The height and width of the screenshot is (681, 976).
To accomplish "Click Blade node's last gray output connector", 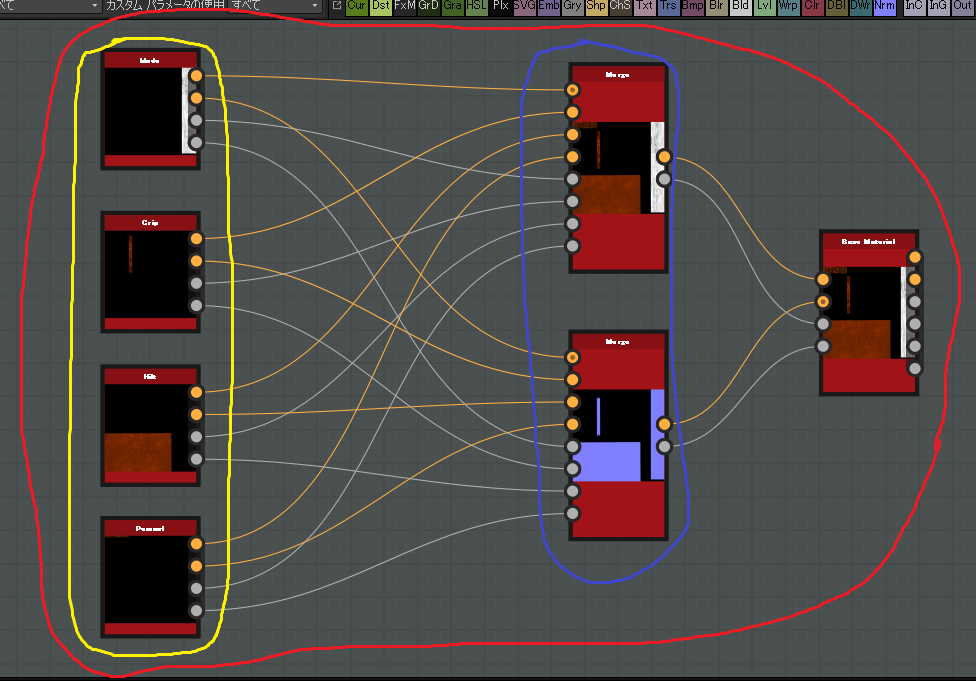I will [196, 143].
